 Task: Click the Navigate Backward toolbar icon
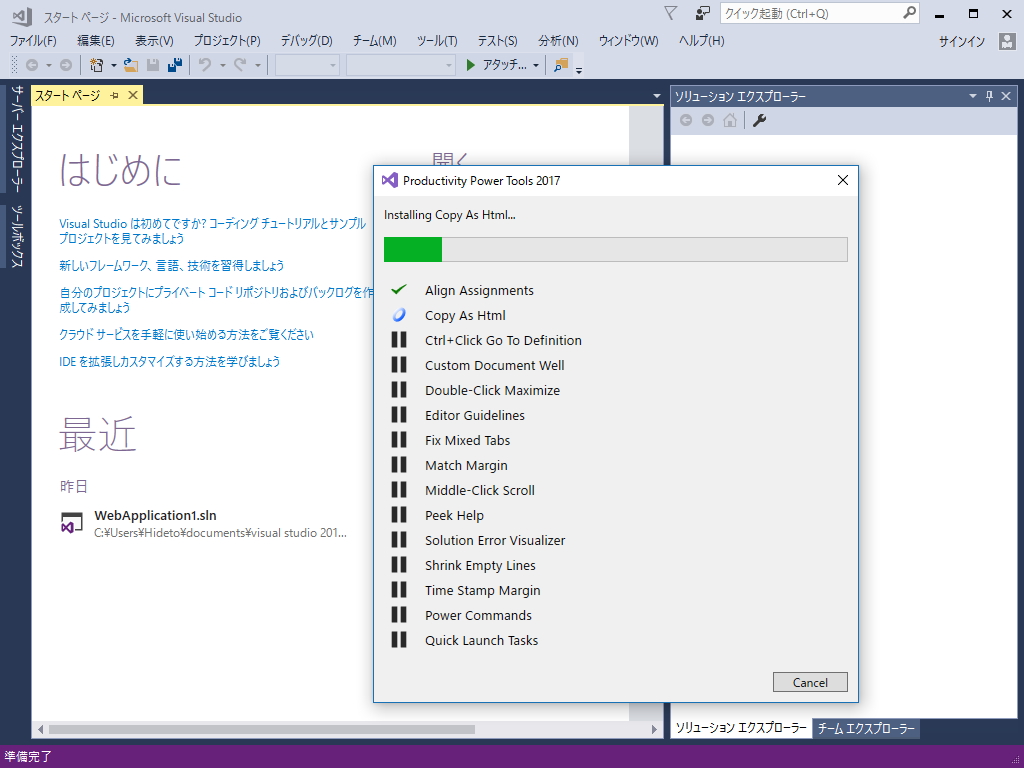(x=31, y=65)
